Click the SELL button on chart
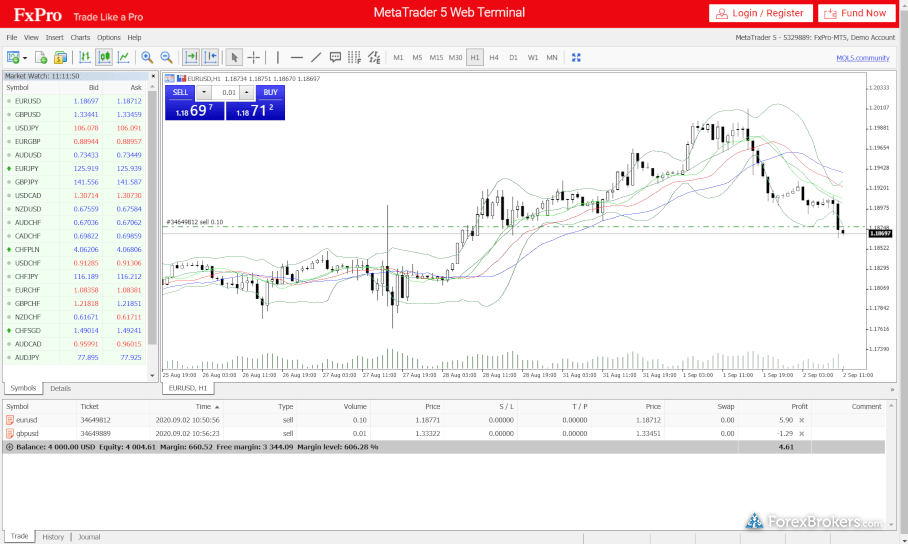 coord(180,93)
